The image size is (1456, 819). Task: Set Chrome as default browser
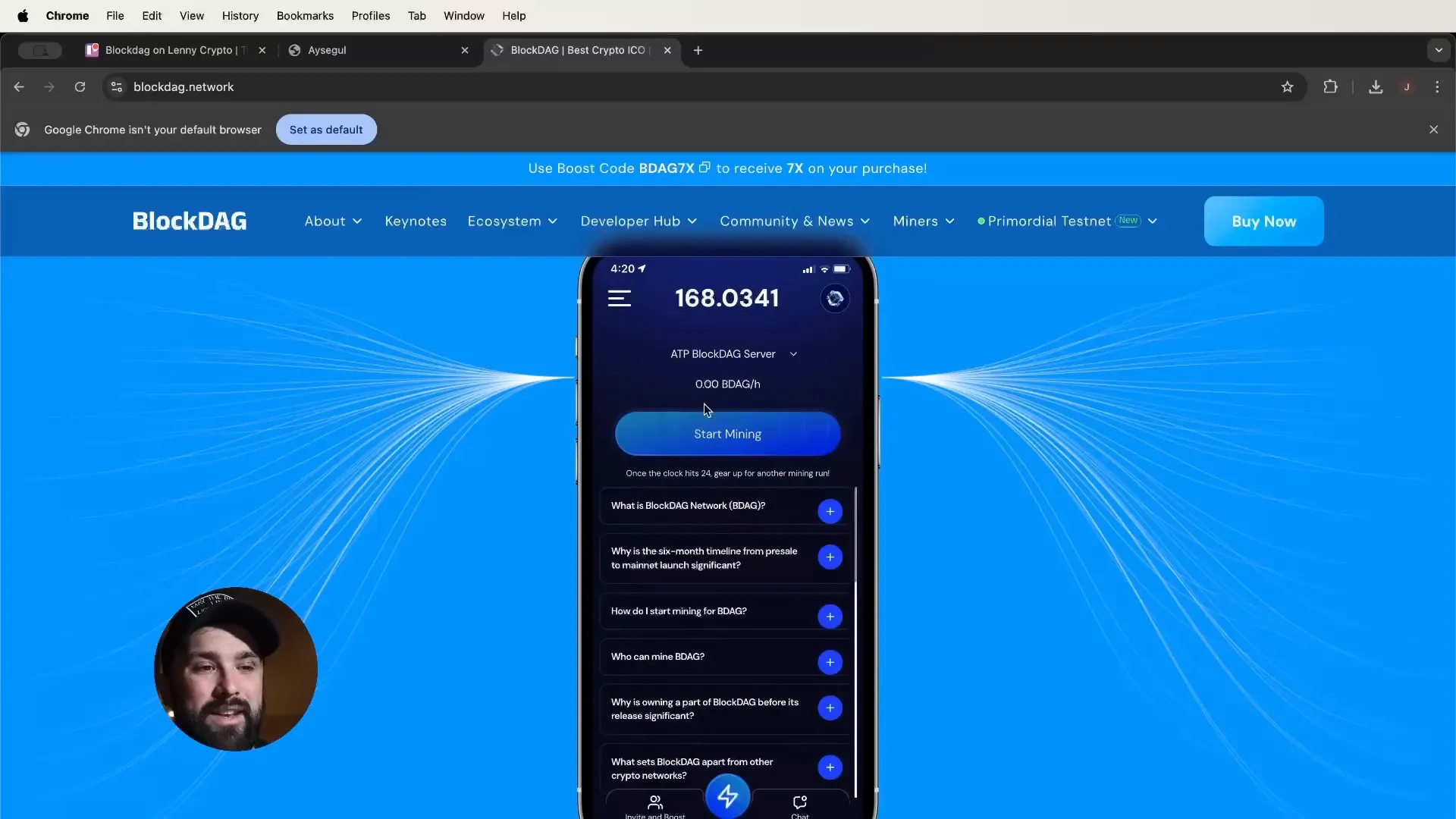[x=326, y=130]
